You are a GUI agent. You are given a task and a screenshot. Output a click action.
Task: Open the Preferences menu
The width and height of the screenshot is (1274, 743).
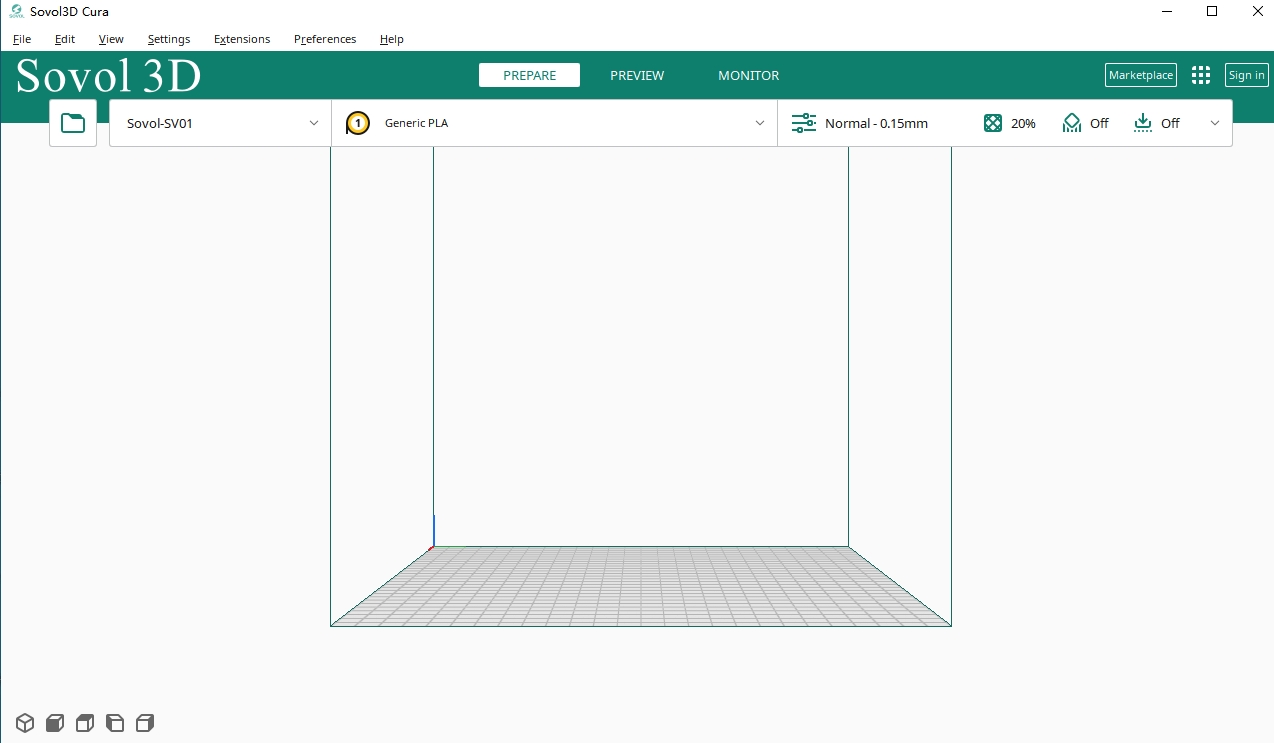click(325, 39)
